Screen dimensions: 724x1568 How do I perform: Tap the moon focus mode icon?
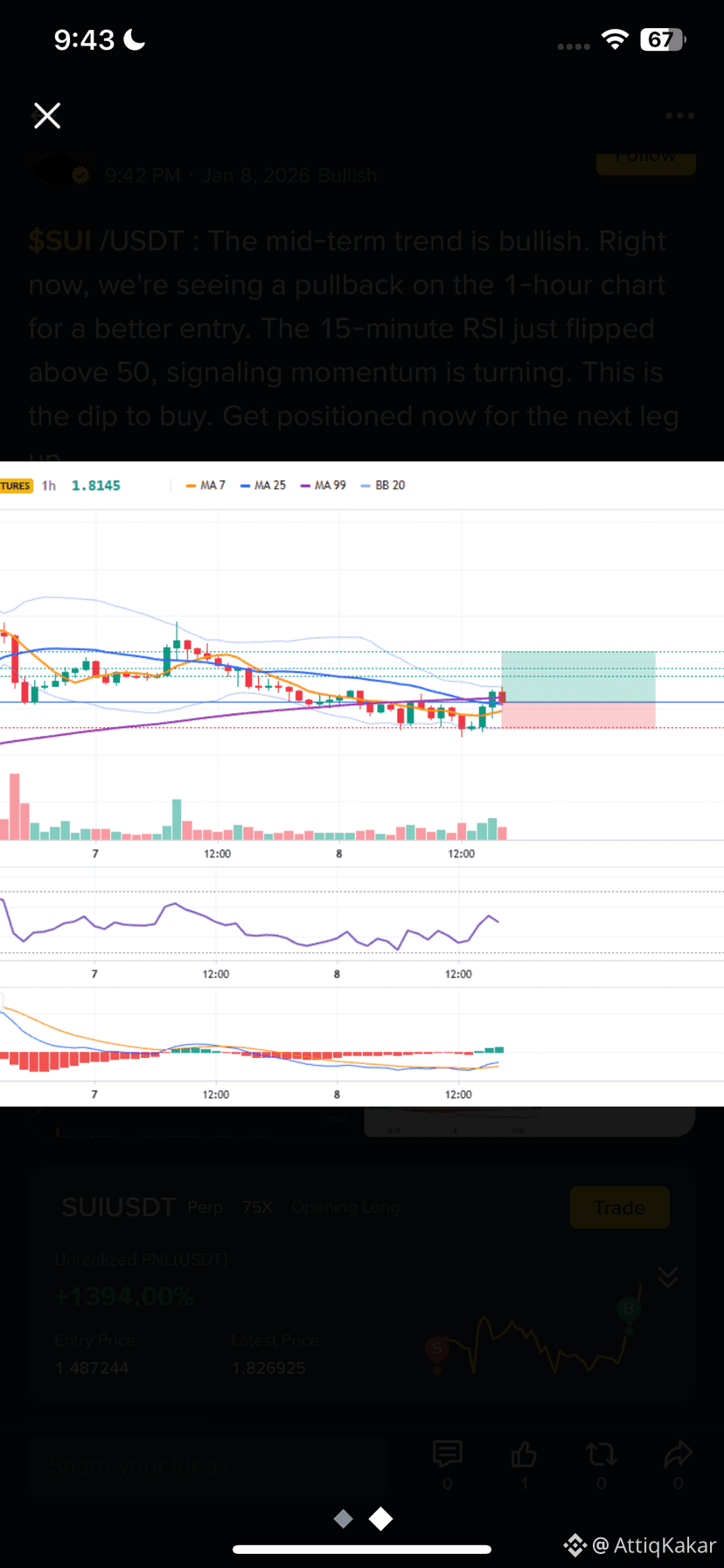click(x=134, y=39)
